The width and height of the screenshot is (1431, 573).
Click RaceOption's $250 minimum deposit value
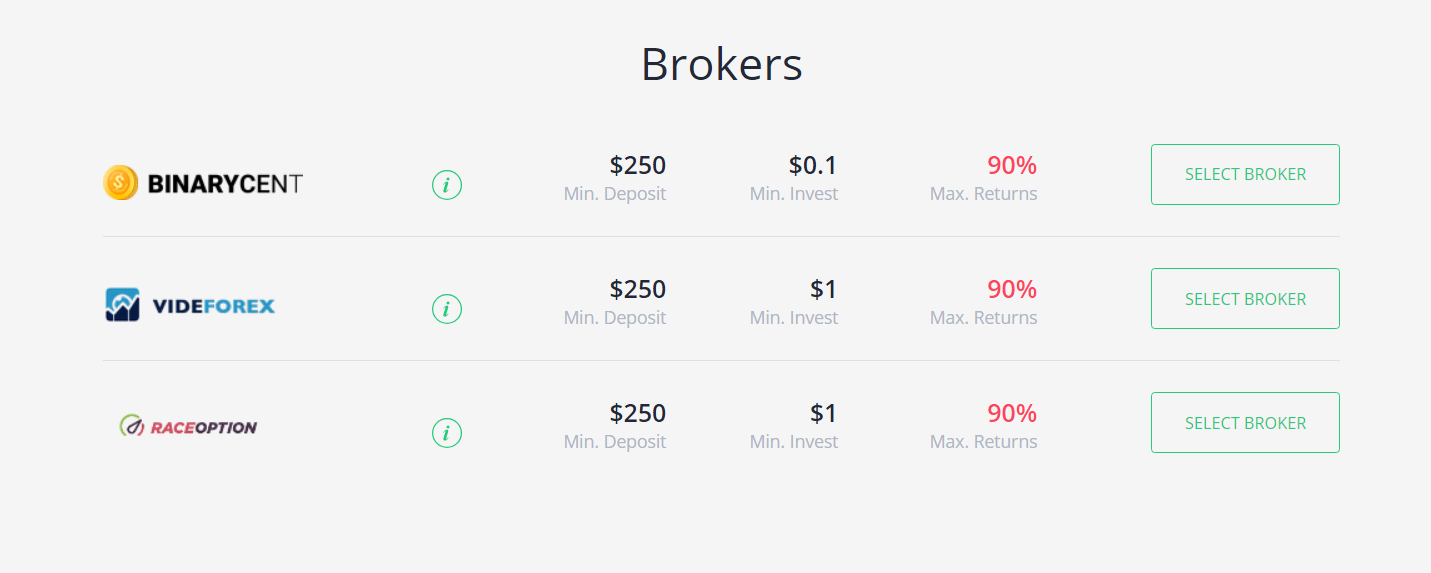tap(638, 413)
